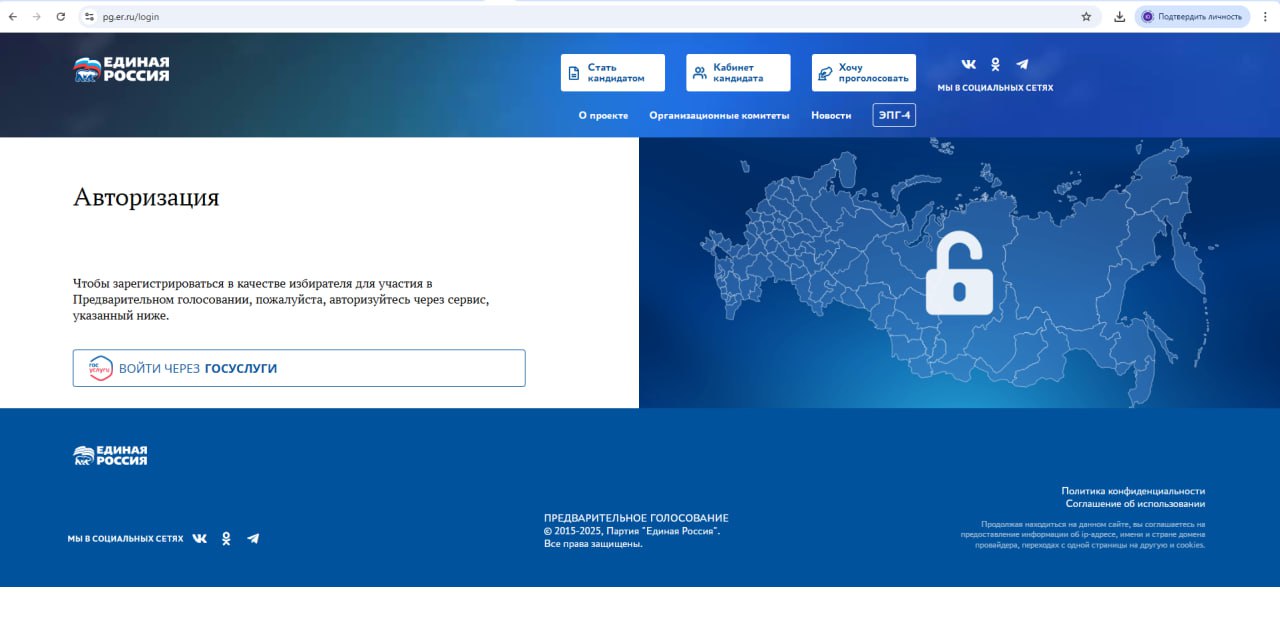Click Войти через Госуслуги button
1280x623 pixels.
tap(299, 368)
